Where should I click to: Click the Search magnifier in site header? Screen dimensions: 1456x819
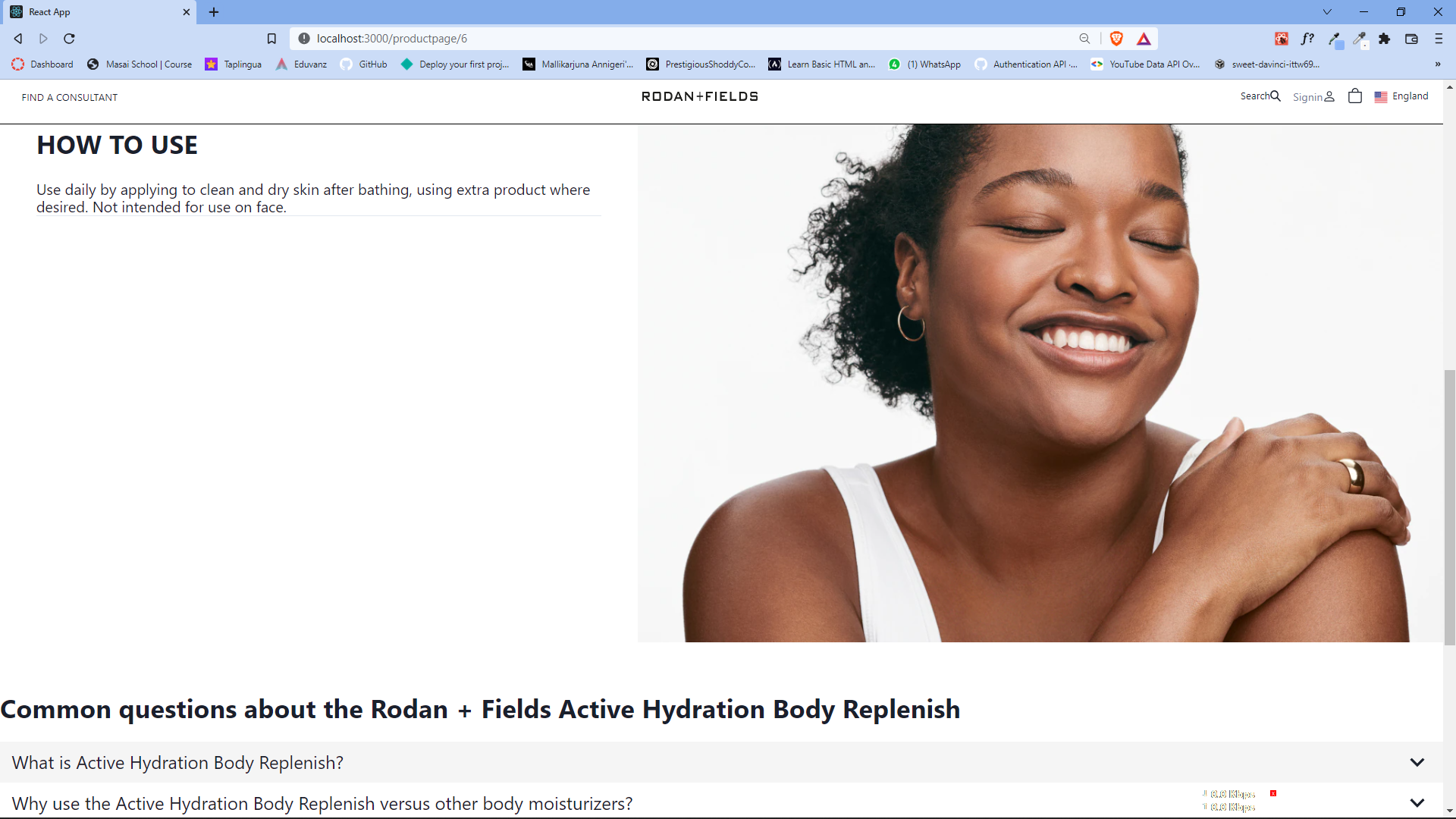[x=1276, y=96]
